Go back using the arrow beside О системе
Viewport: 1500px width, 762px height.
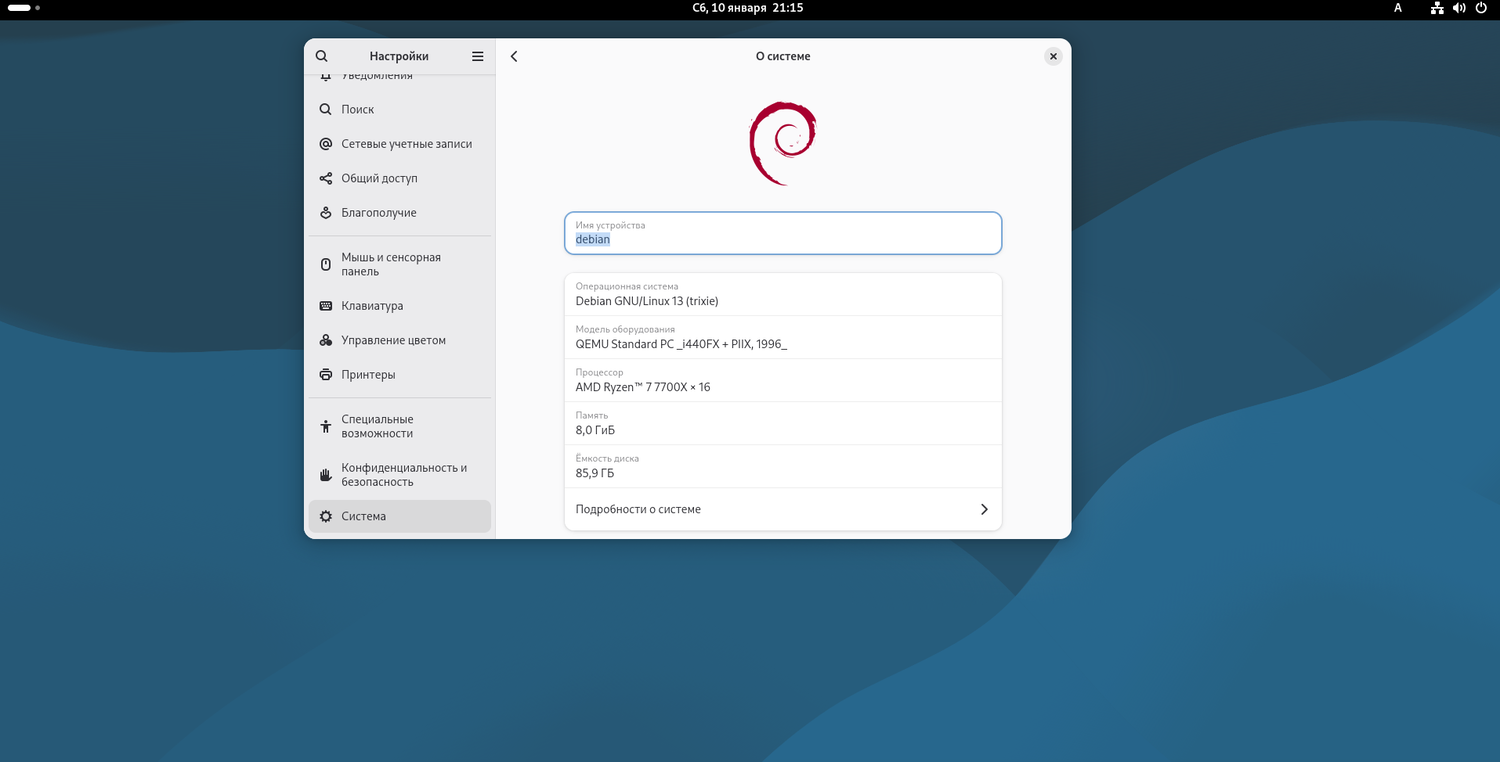(x=514, y=56)
